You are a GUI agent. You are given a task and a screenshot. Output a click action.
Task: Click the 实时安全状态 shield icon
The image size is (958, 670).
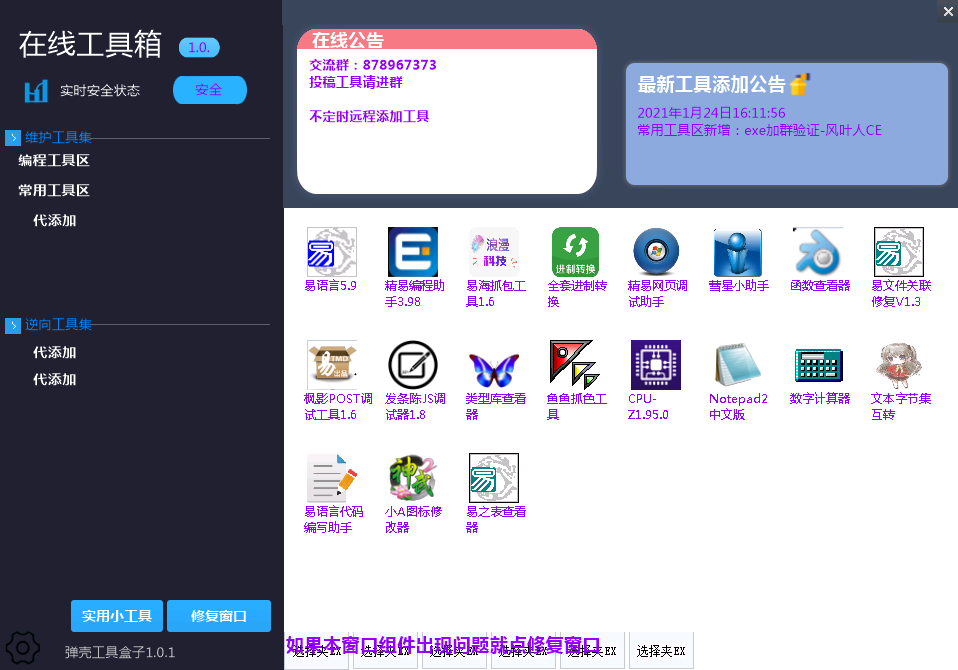36,91
